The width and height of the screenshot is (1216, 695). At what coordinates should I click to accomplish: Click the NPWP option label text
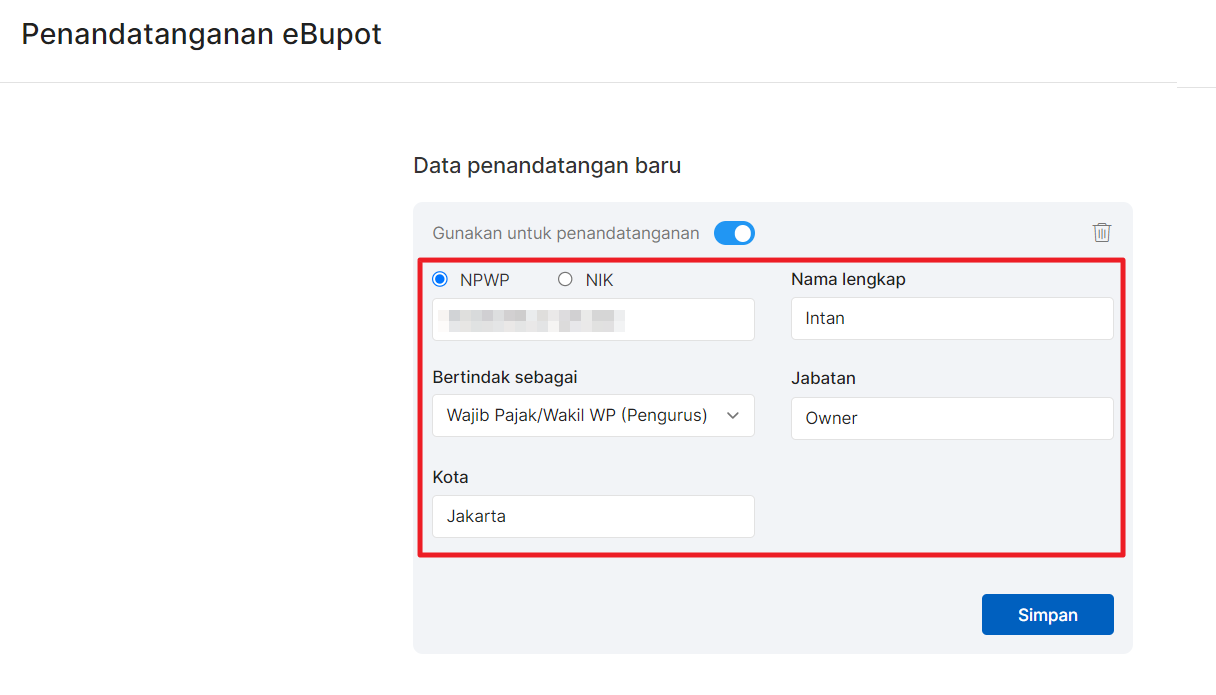(x=484, y=280)
